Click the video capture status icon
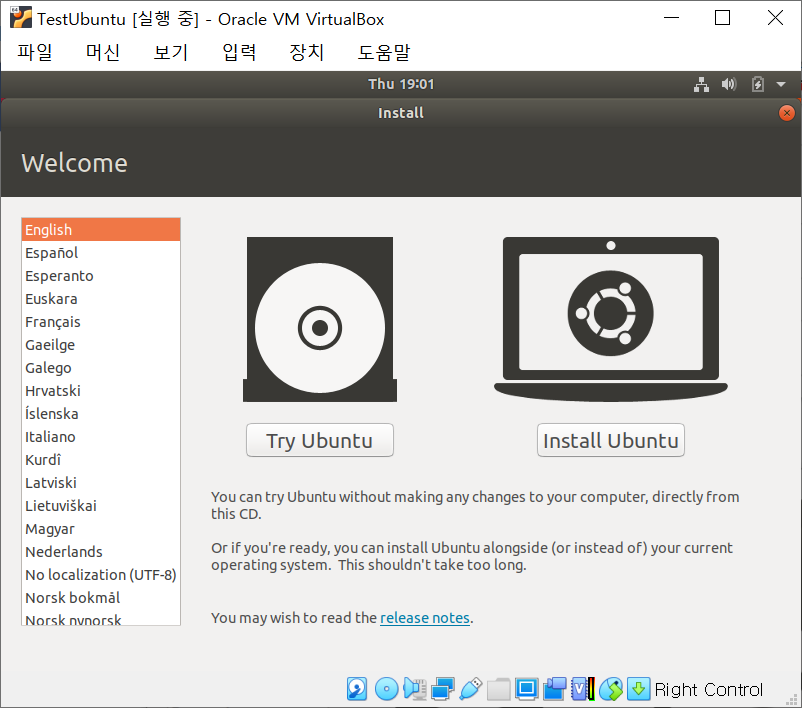The width and height of the screenshot is (802, 708). [554, 689]
